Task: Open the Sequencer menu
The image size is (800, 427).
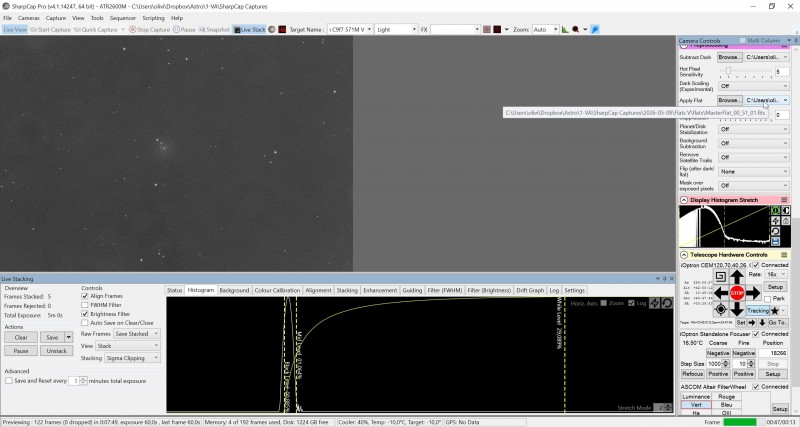Action: click(x=122, y=18)
